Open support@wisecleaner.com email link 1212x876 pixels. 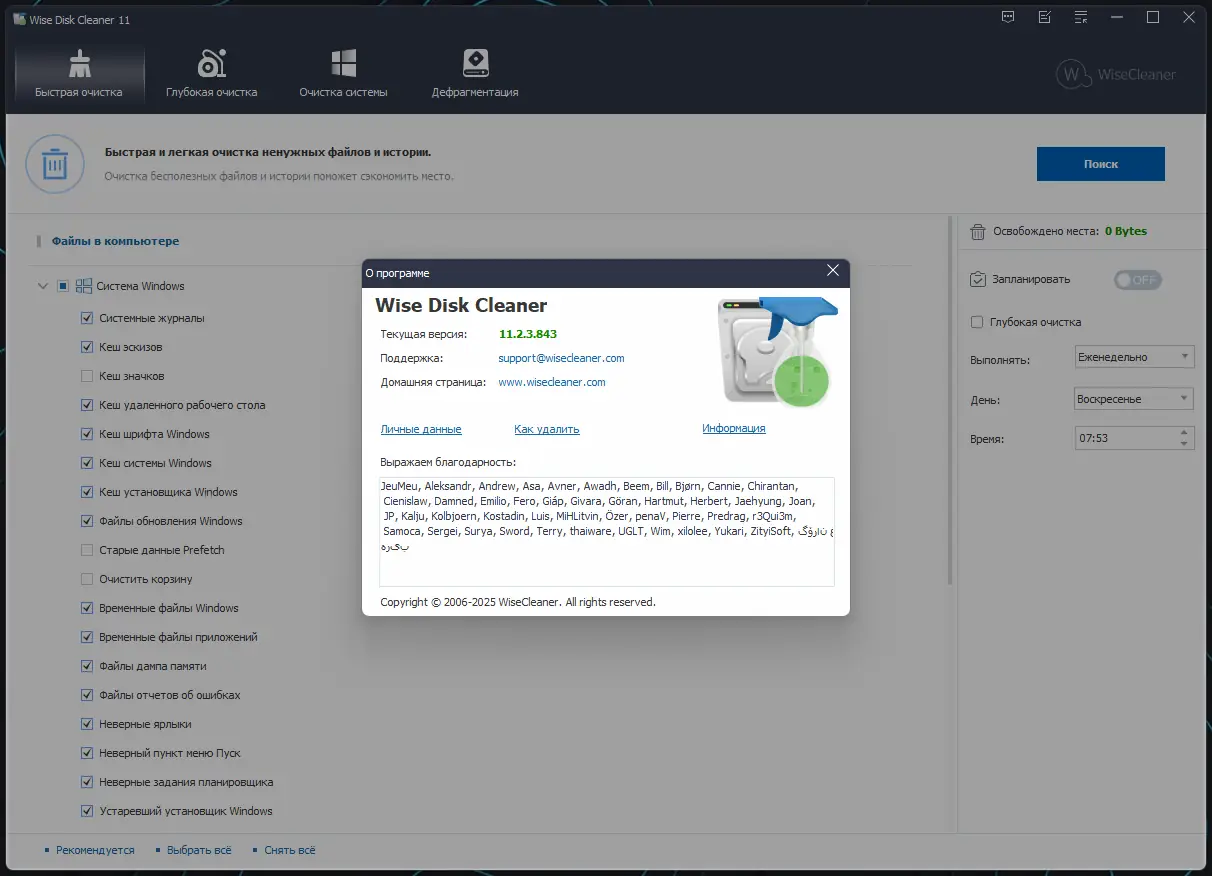[561, 358]
